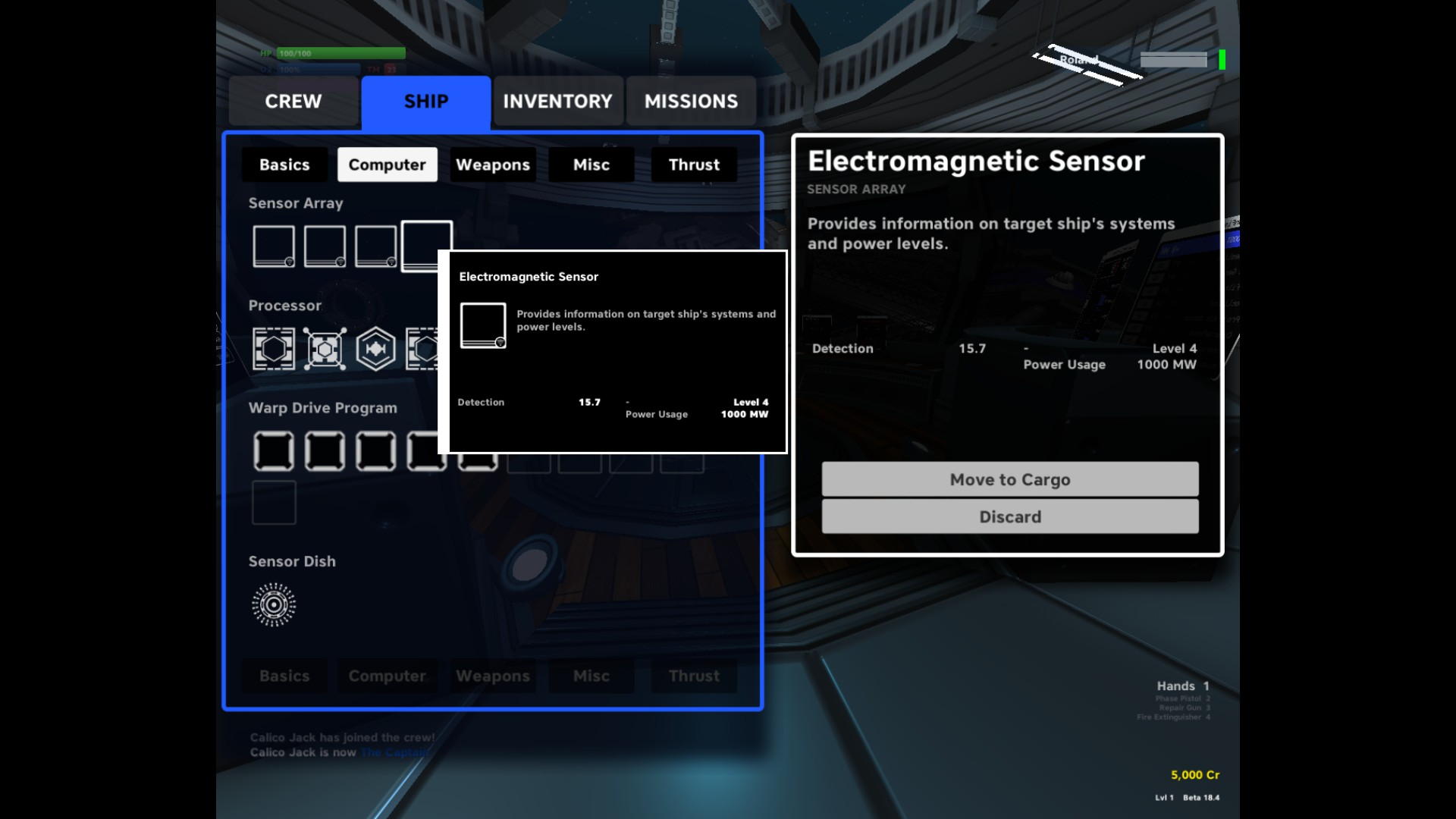The image size is (1456, 819).
Task: Select the first Processor component icon
Action: (273, 349)
